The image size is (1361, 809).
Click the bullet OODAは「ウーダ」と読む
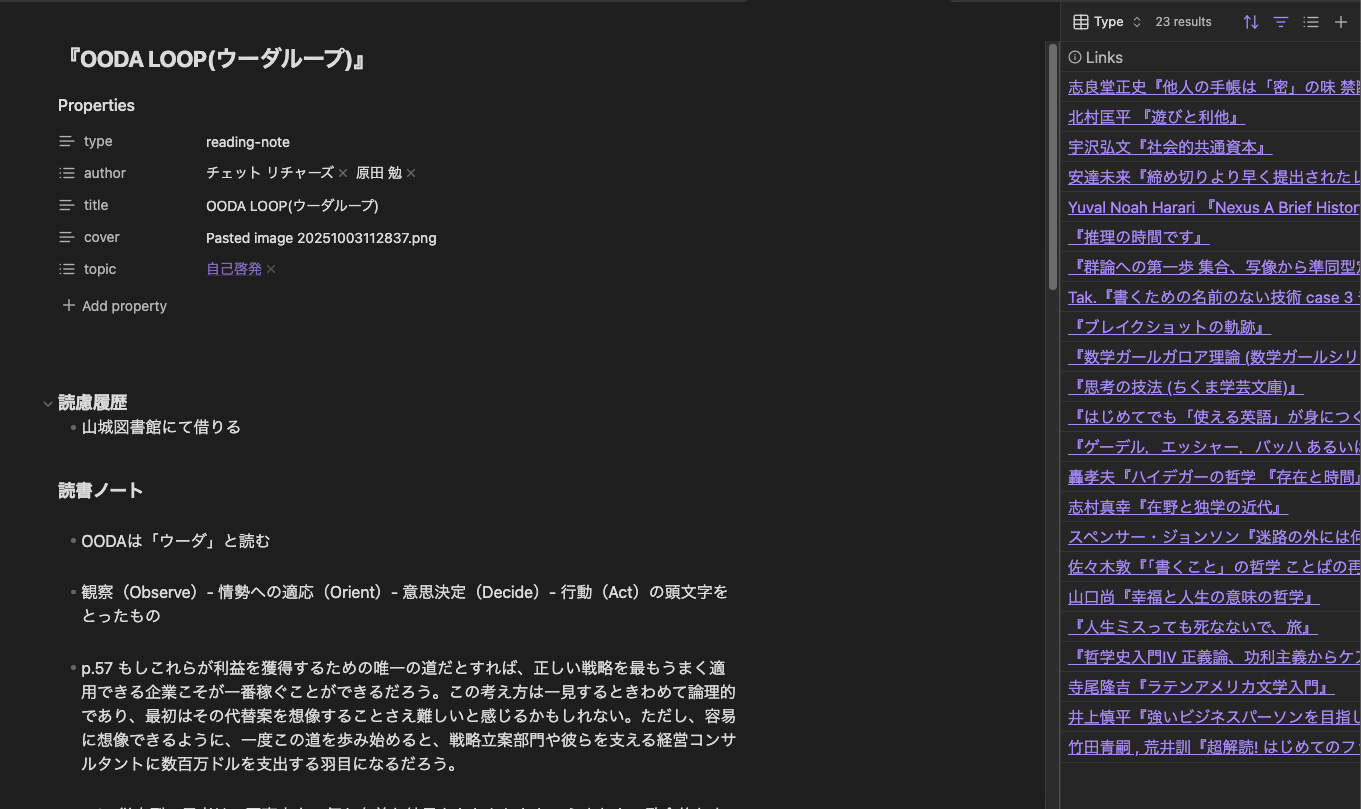(176, 541)
